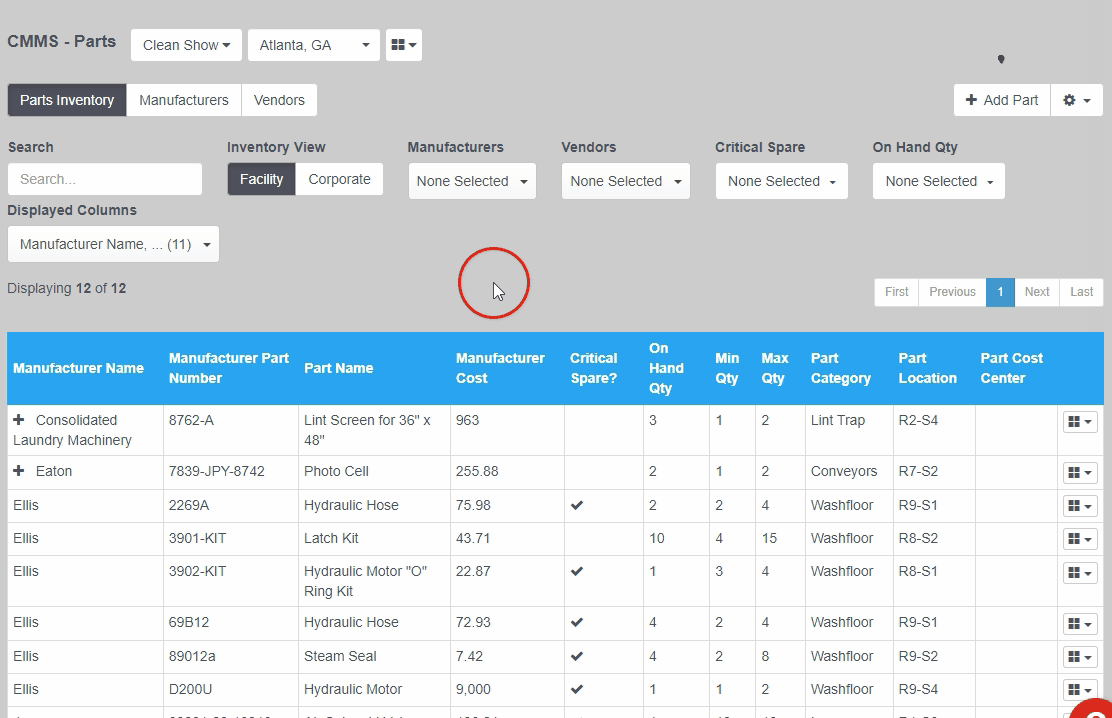Switch to the Vendors tab
Viewport: 1112px width, 718px height.
pos(279,100)
